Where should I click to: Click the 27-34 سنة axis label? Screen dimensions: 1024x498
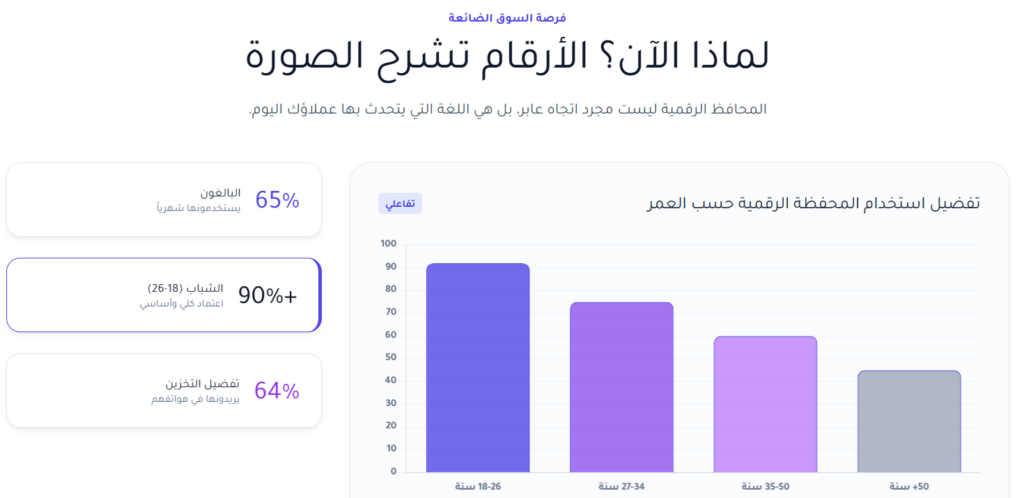click(621, 486)
